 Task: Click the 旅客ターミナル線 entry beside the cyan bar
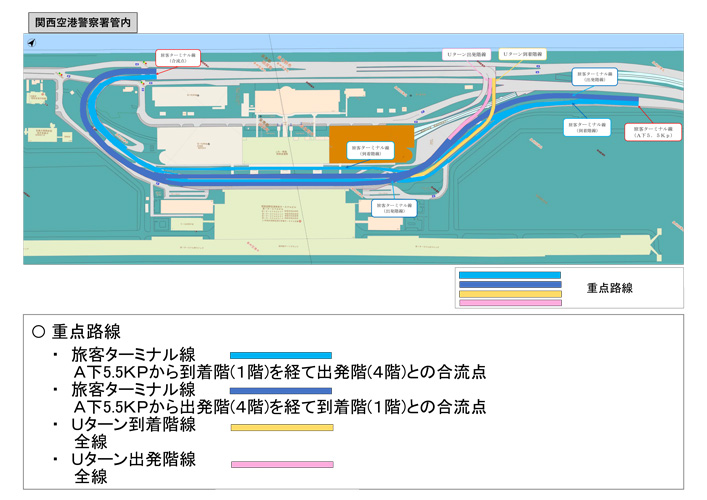coord(133,355)
